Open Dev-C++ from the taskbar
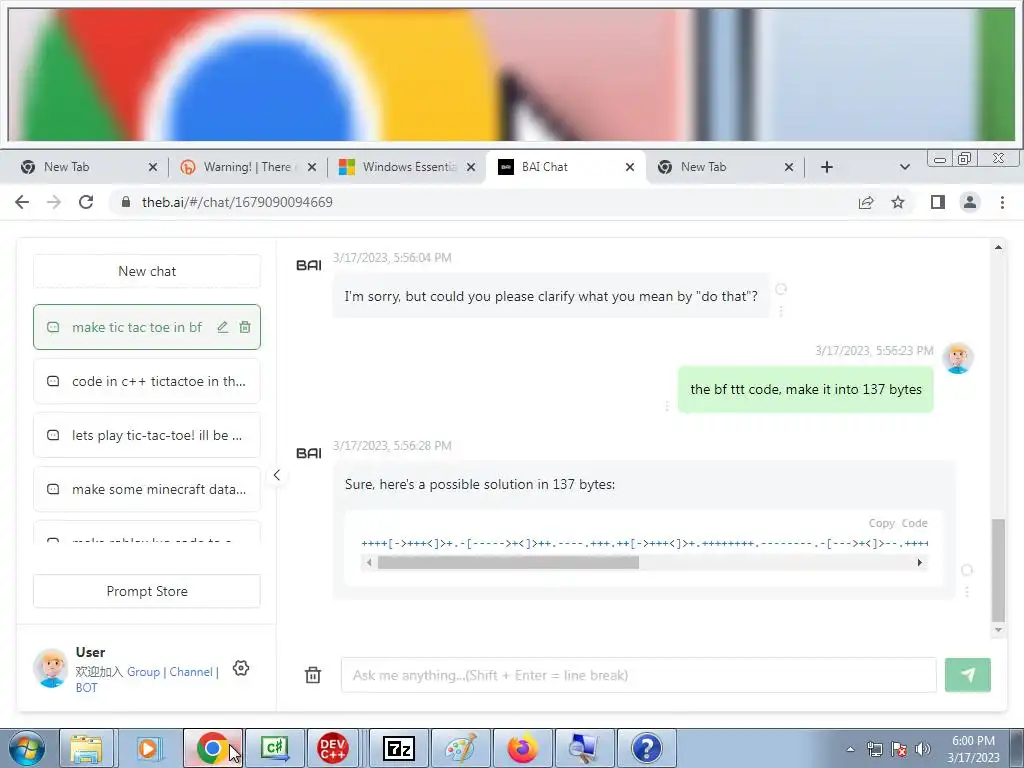This screenshot has height=768, width=1024. click(x=333, y=748)
